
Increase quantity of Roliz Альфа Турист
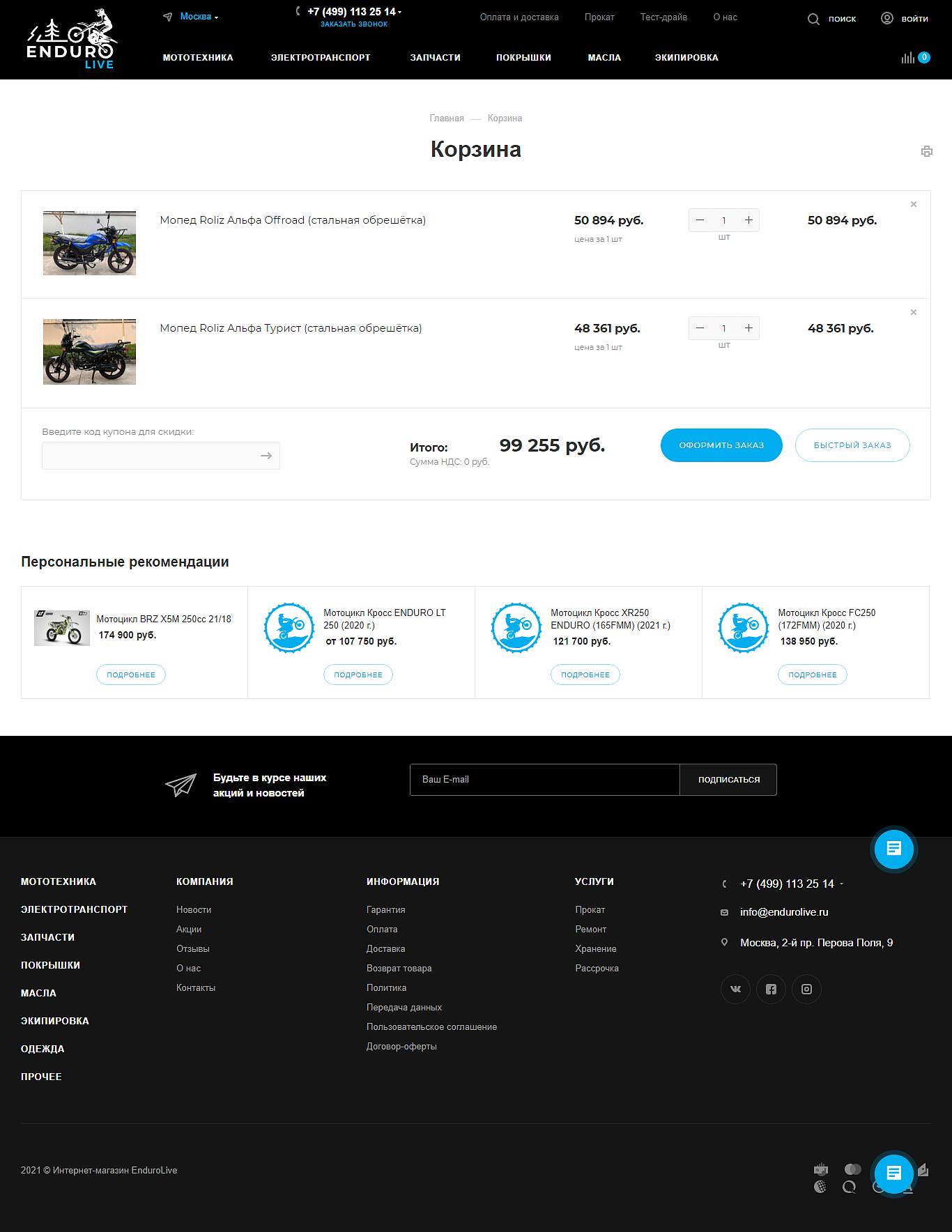pyautogui.click(x=748, y=328)
